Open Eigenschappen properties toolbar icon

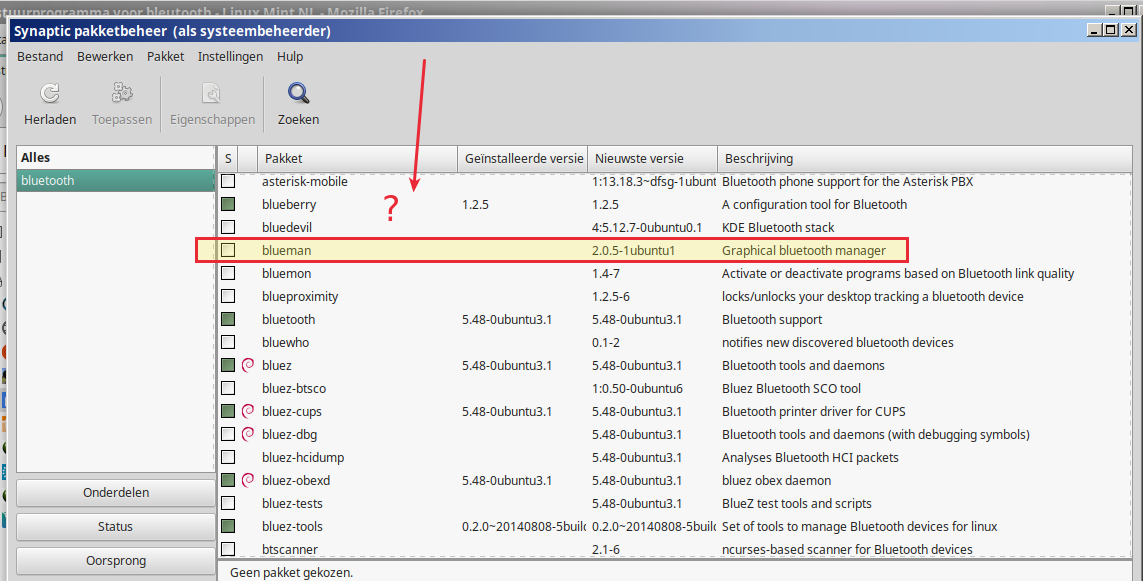pos(212,93)
